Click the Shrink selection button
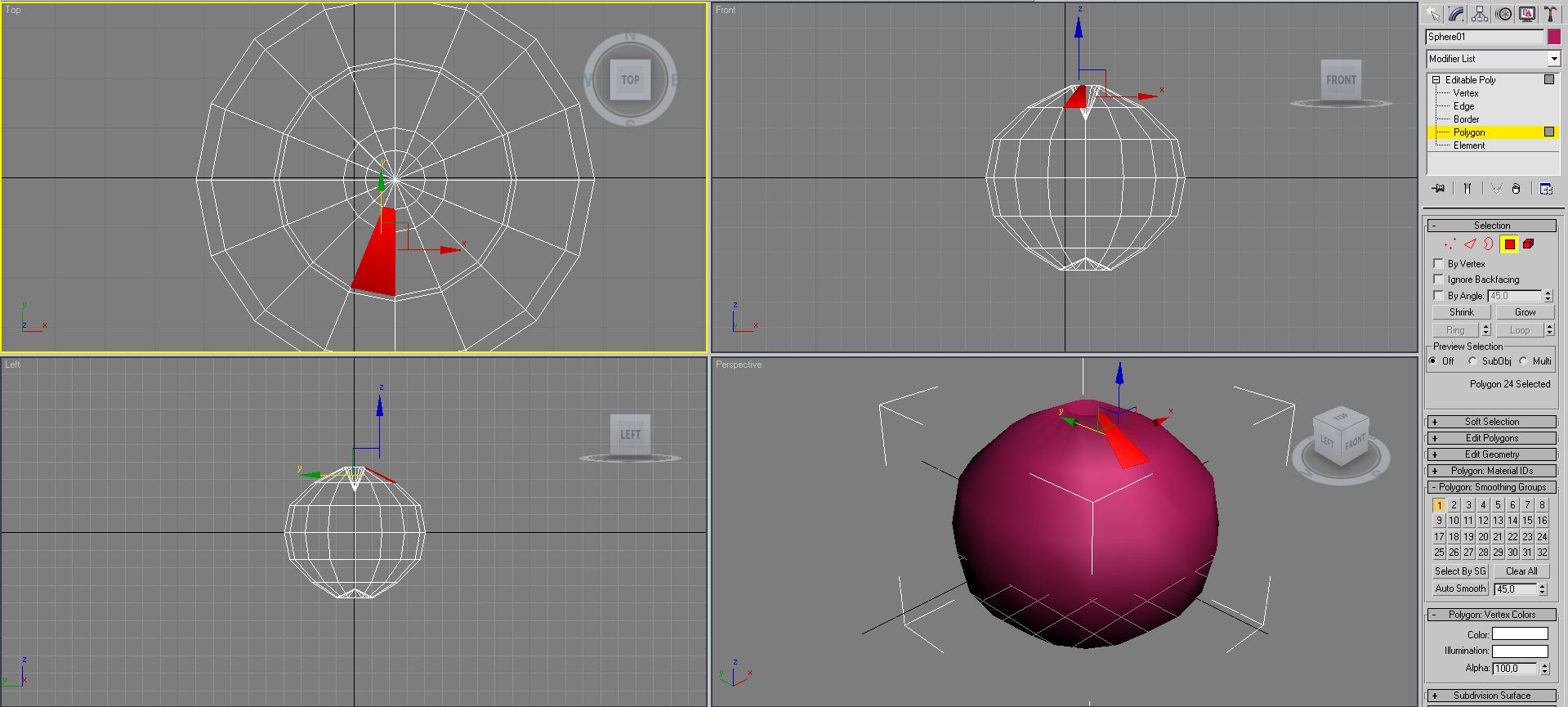1568x707 pixels. pos(1462,312)
